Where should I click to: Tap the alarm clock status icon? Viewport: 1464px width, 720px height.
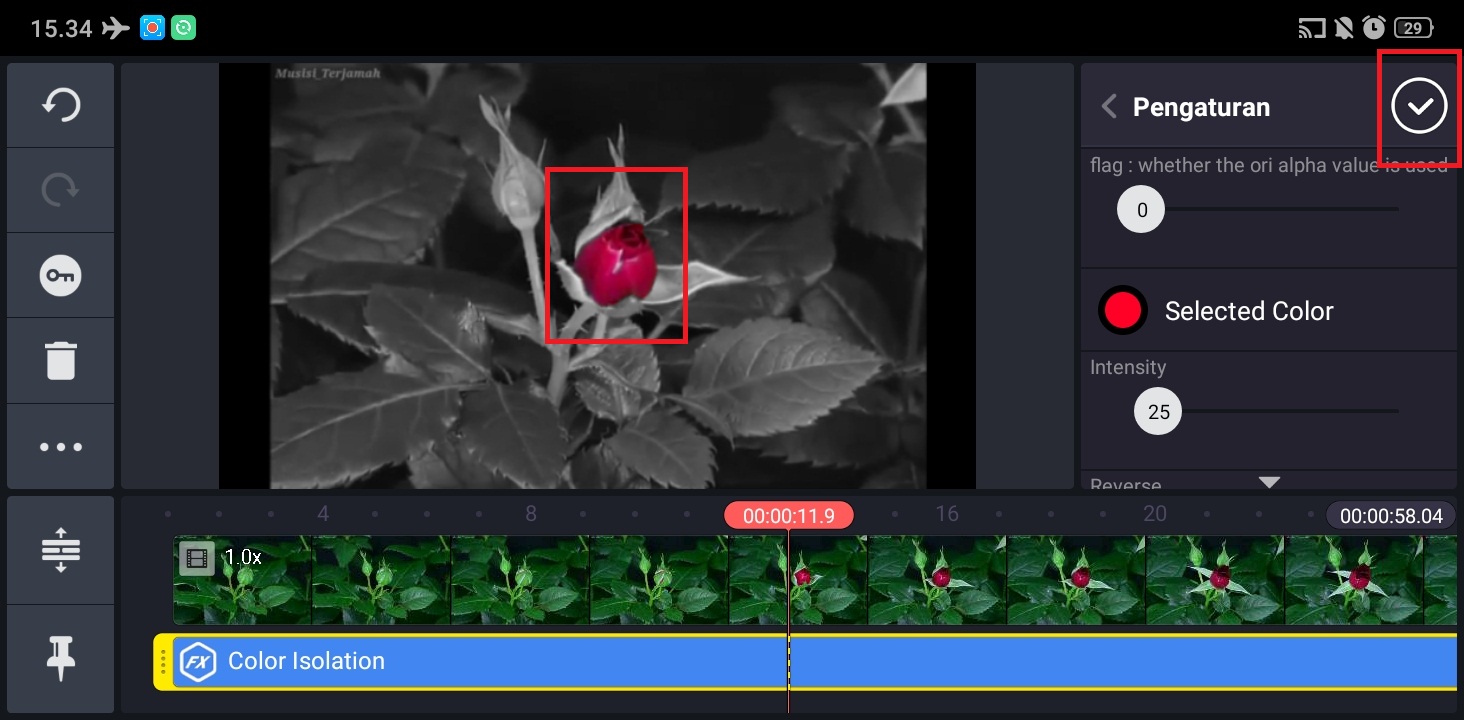tap(1374, 28)
